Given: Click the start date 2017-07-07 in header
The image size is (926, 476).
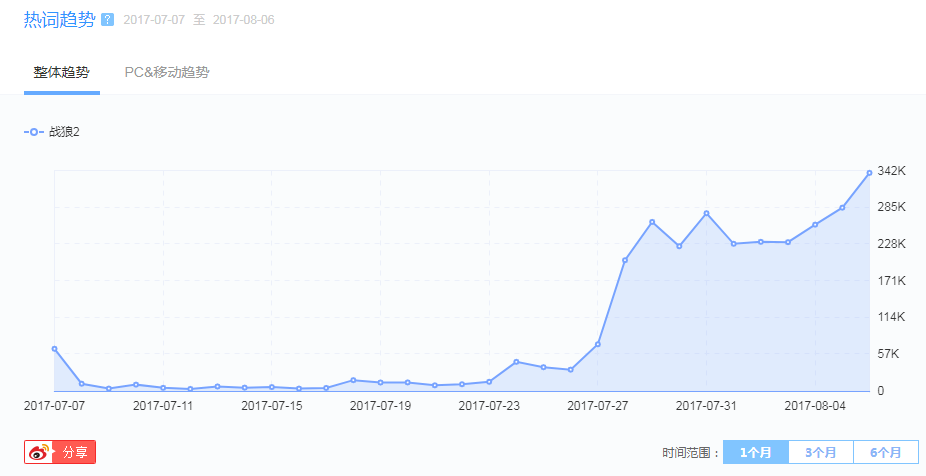Looking at the screenshot, I should click(157, 20).
